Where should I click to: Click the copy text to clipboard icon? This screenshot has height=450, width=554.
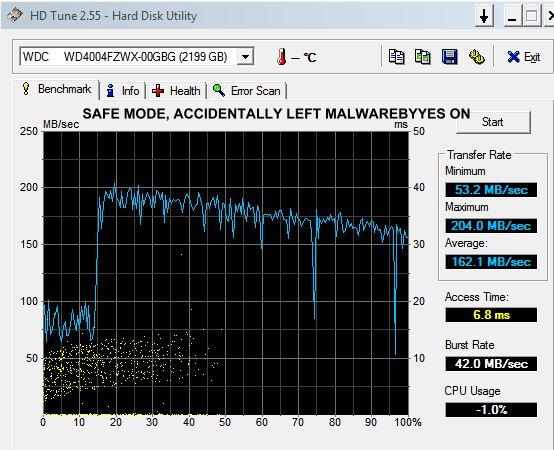(x=396, y=57)
